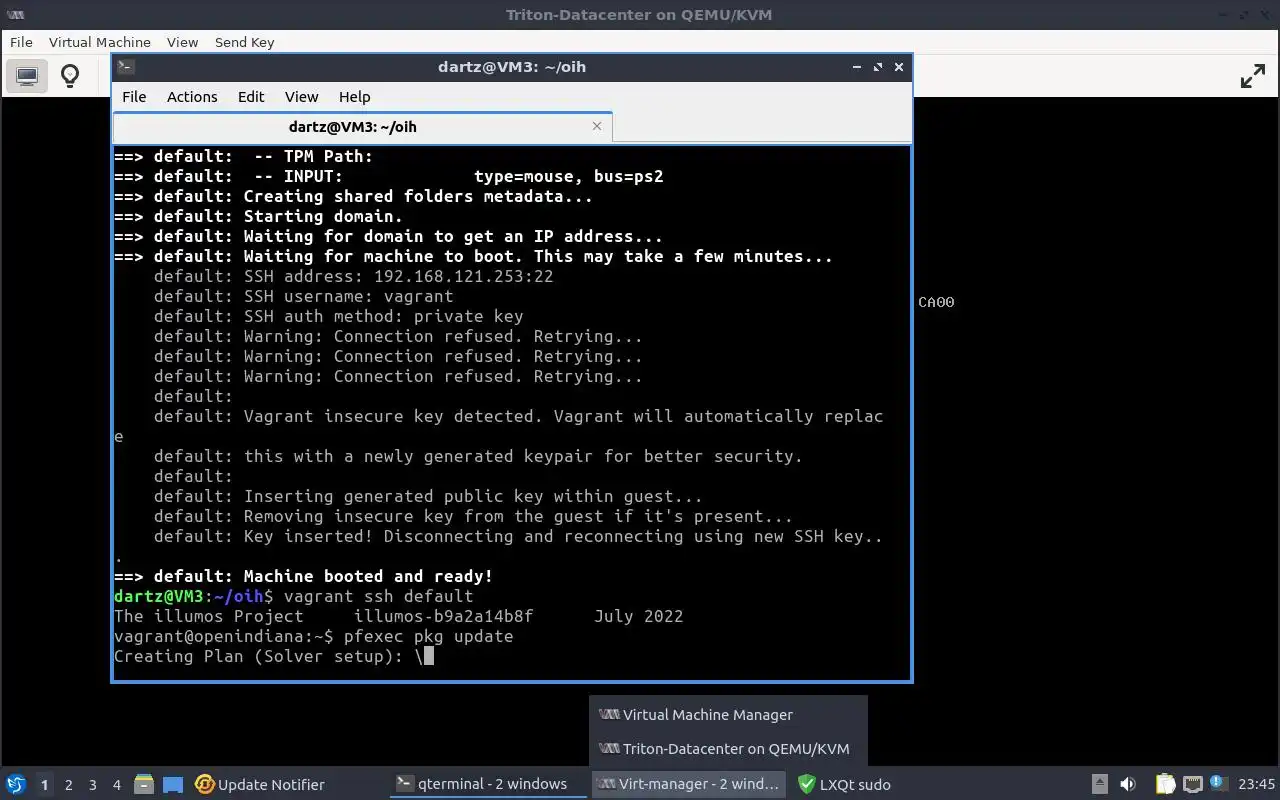
Task: Switch to virtual desktop 1
Action: 44,784
